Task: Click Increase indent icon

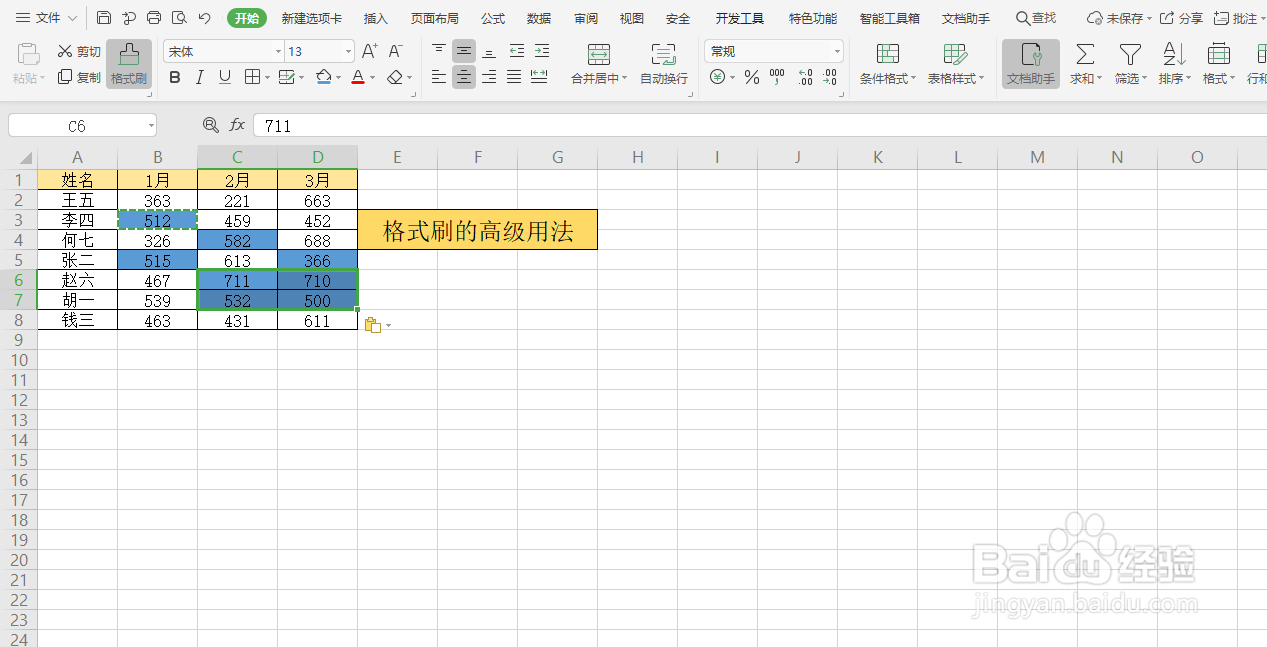Action: tap(541, 51)
